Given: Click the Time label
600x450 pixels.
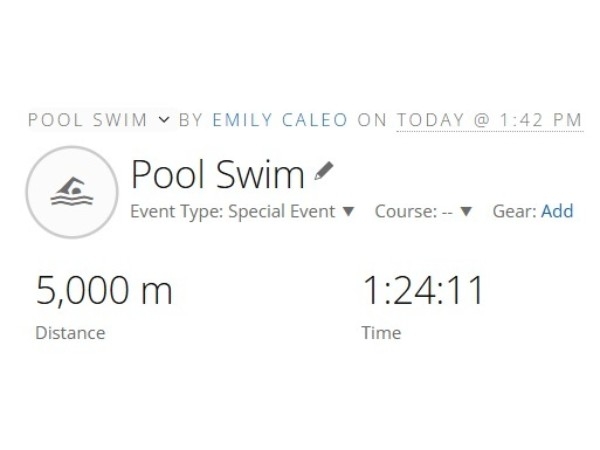Looking at the screenshot, I should point(381,333).
